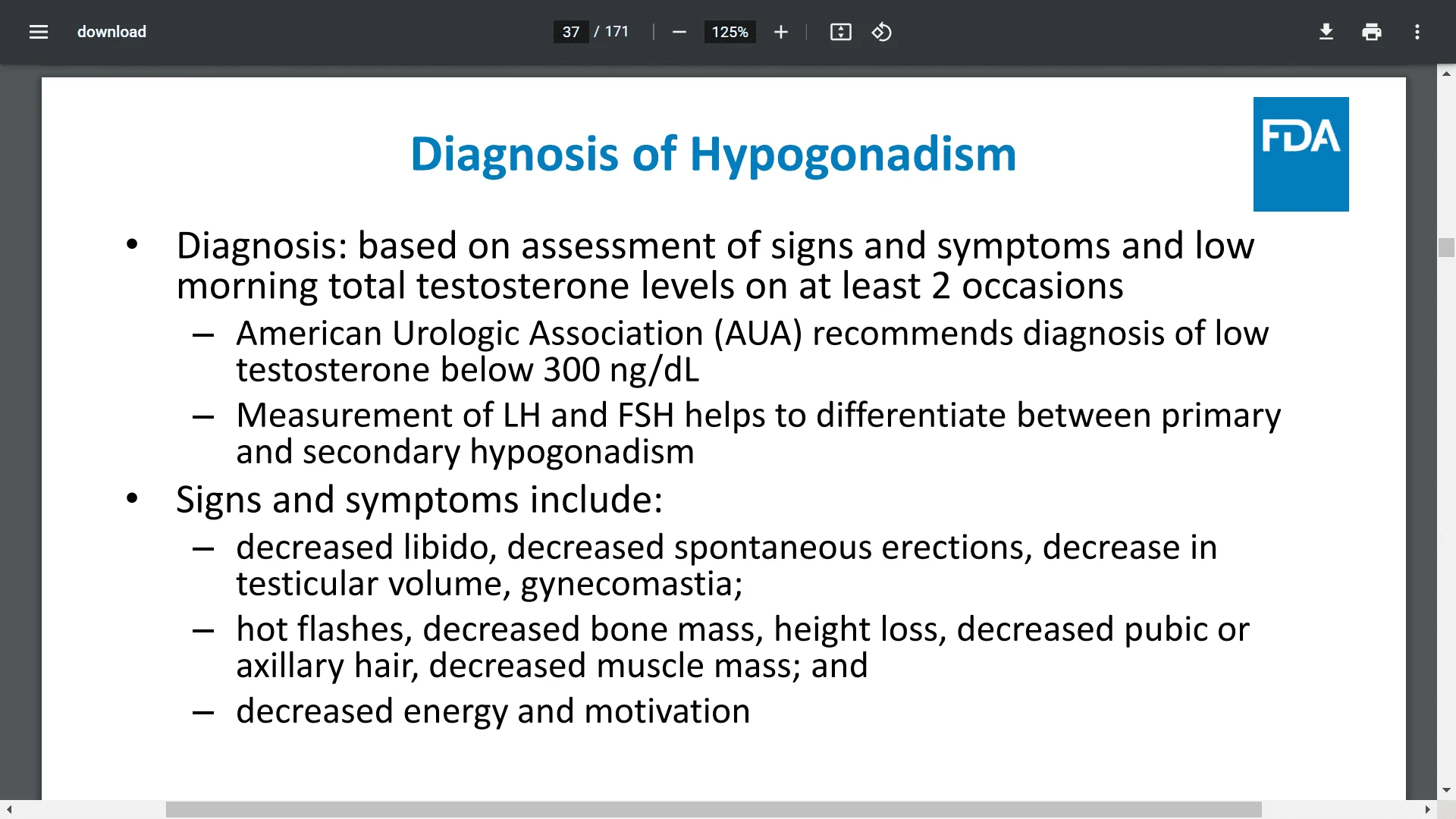Click the line starting 'Measurement of LH and FSH'
The width and height of the screenshot is (1456, 819).
[758, 416]
